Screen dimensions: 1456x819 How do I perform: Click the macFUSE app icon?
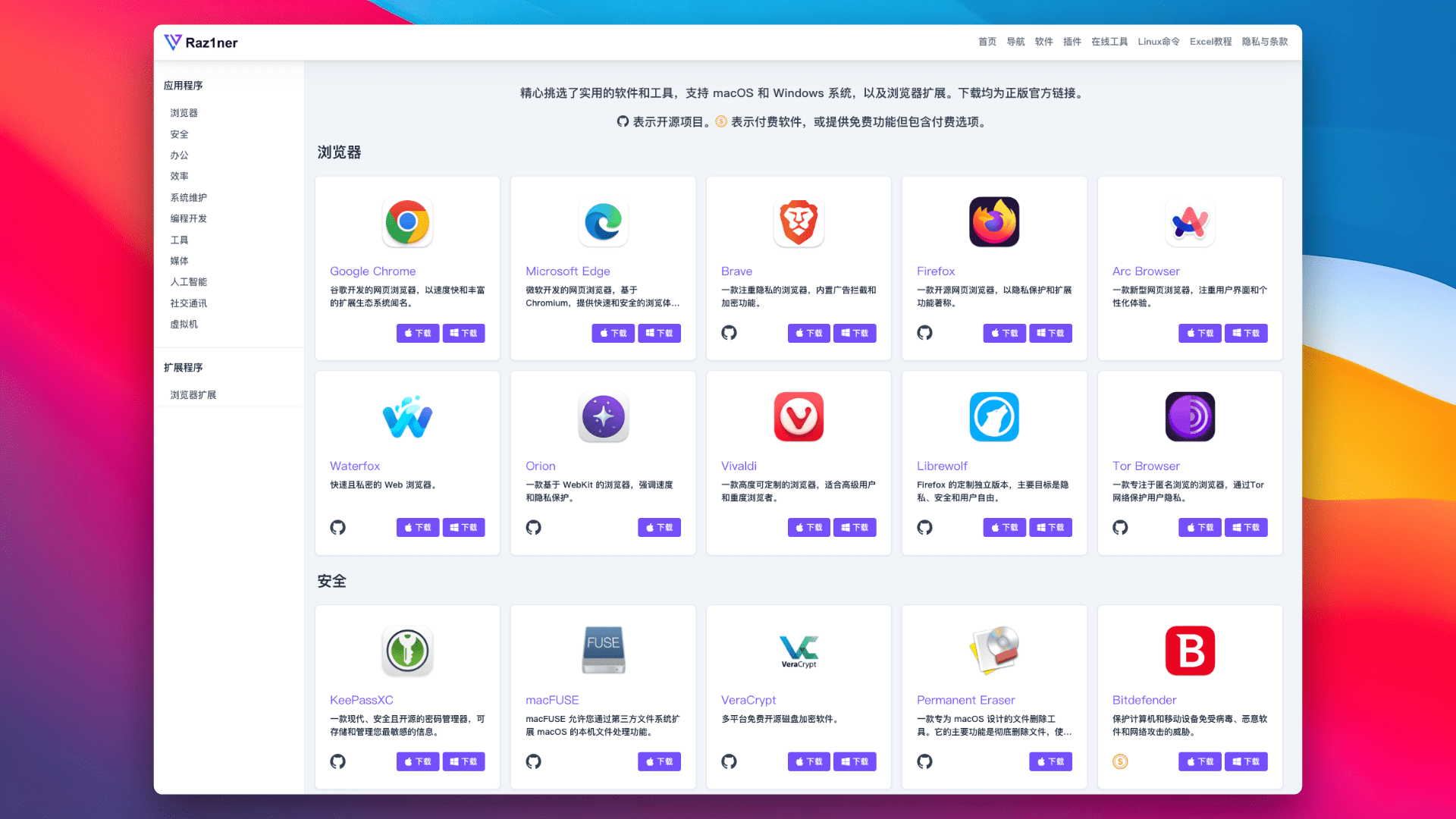pos(603,651)
